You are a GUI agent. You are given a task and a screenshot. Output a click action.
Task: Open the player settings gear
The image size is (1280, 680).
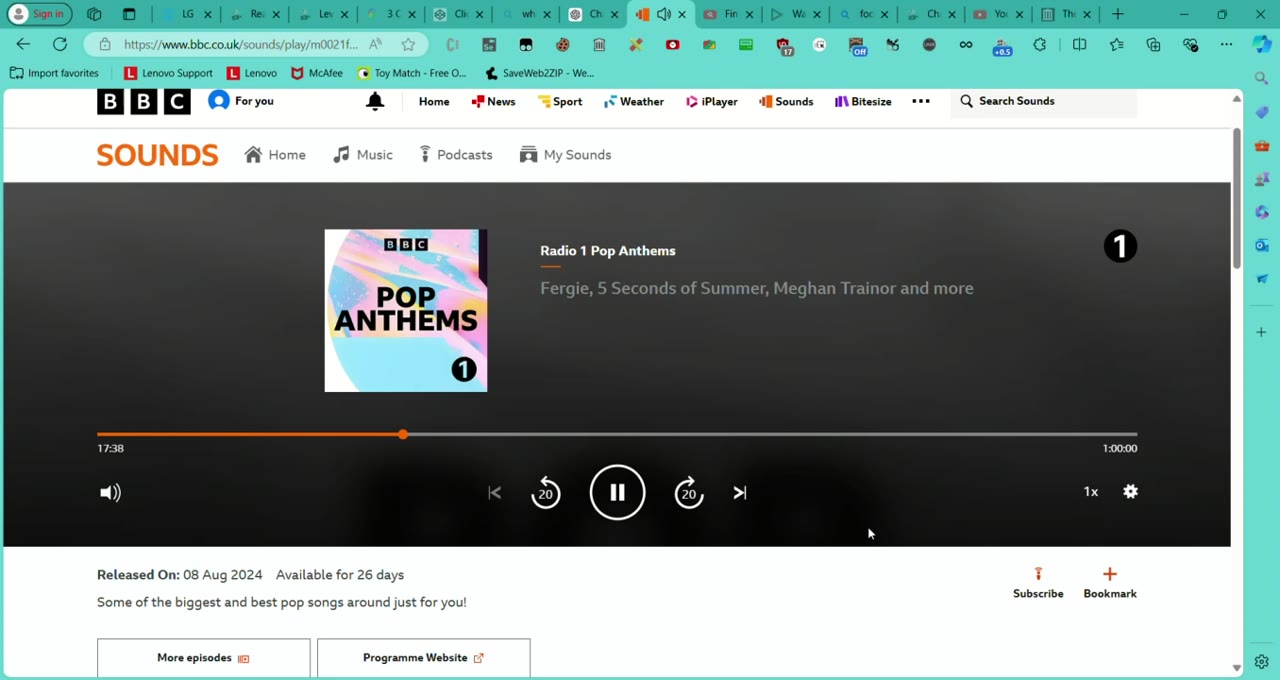[1130, 491]
